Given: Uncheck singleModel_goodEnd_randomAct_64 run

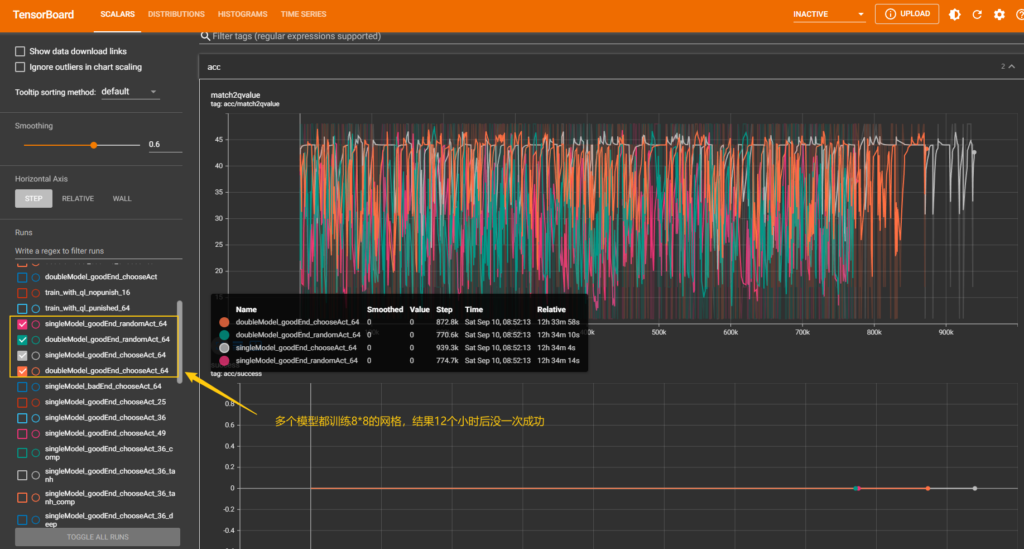Looking at the screenshot, I should click(22, 324).
